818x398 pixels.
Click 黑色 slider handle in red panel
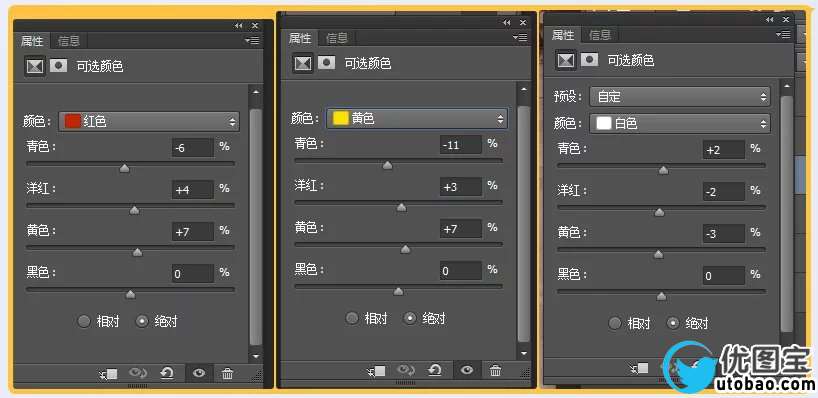point(130,295)
